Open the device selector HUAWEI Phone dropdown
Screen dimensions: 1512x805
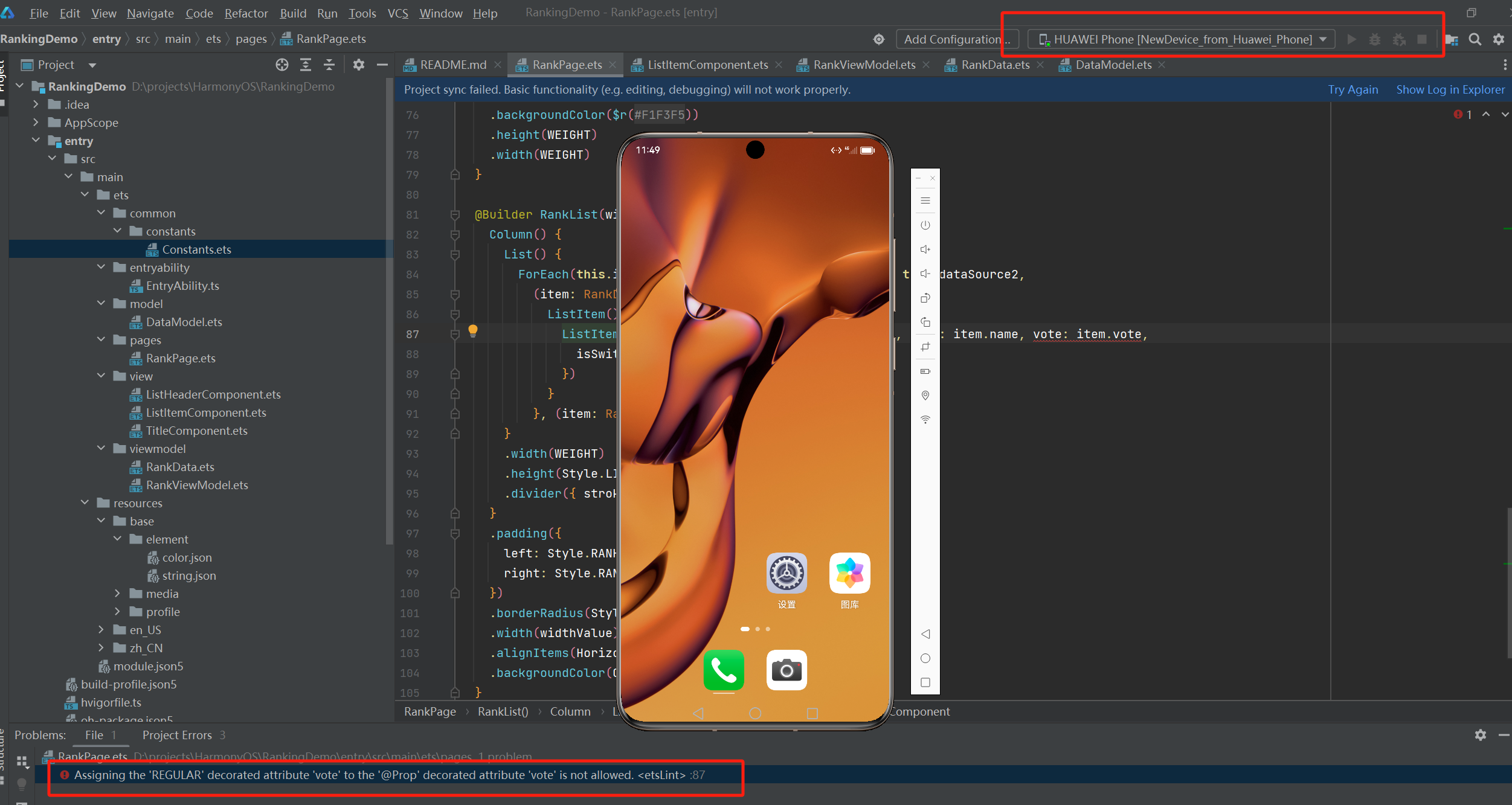[x=1181, y=39]
